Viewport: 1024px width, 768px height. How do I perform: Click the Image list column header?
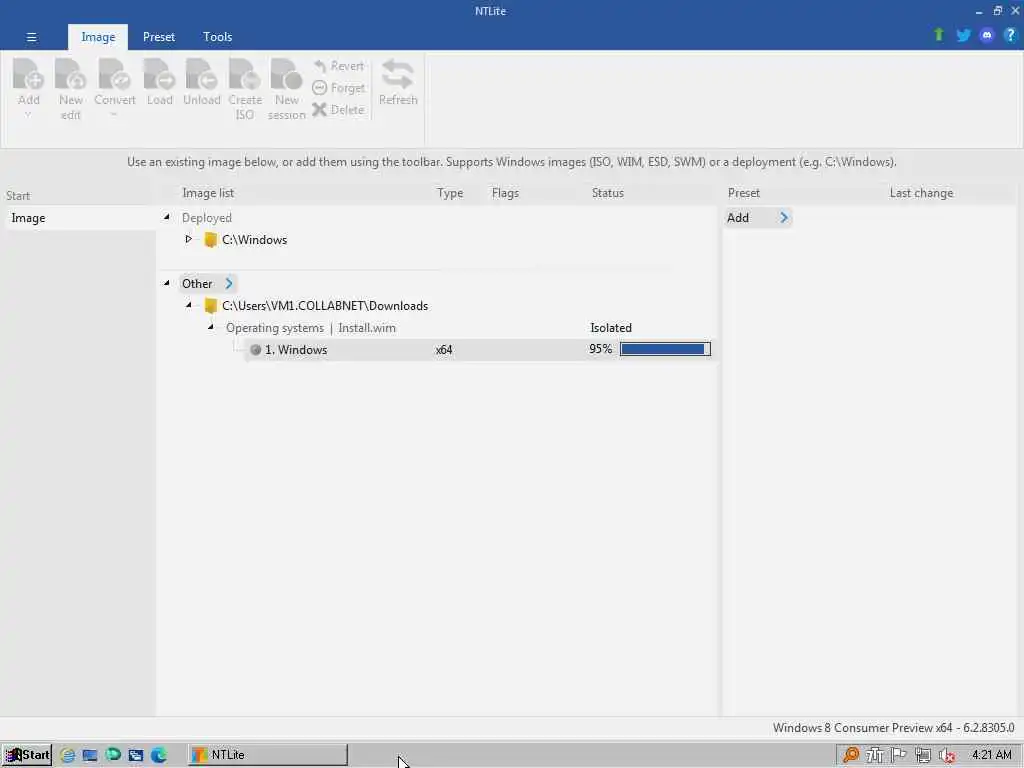click(x=208, y=193)
